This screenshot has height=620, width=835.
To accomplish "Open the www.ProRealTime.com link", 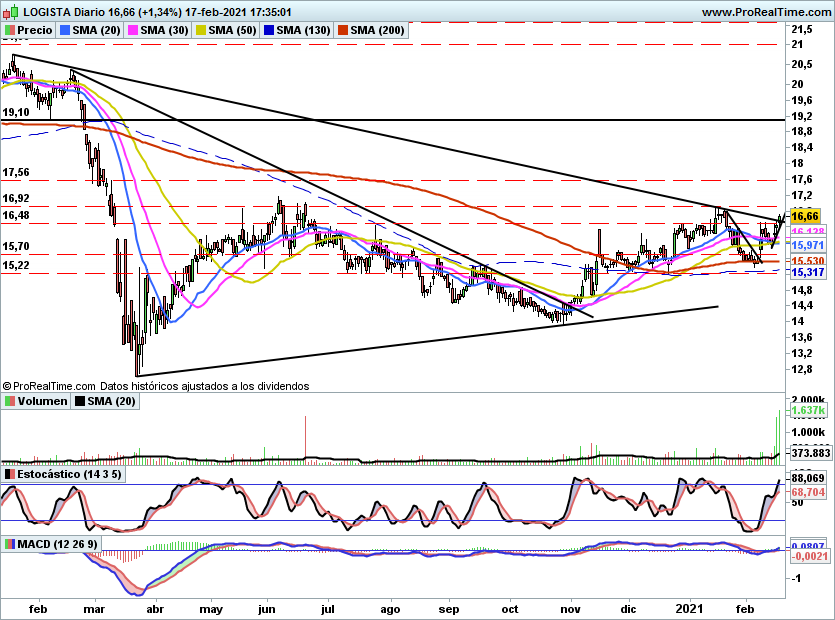I will pos(765,12).
